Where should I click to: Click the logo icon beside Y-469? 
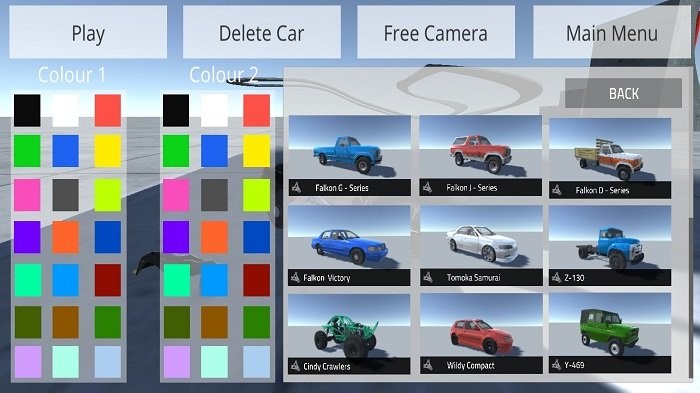(556, 365)
